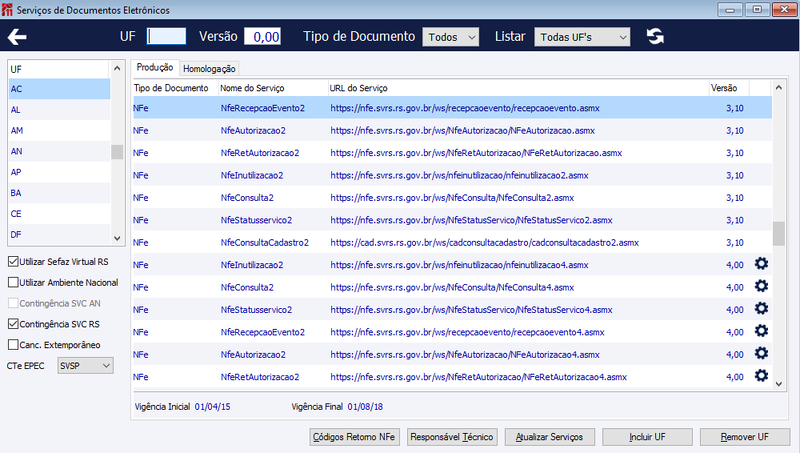Click UF list scrollbar up arrow
Viewport: 800px width, 453px height.
(x=117, y=68)
